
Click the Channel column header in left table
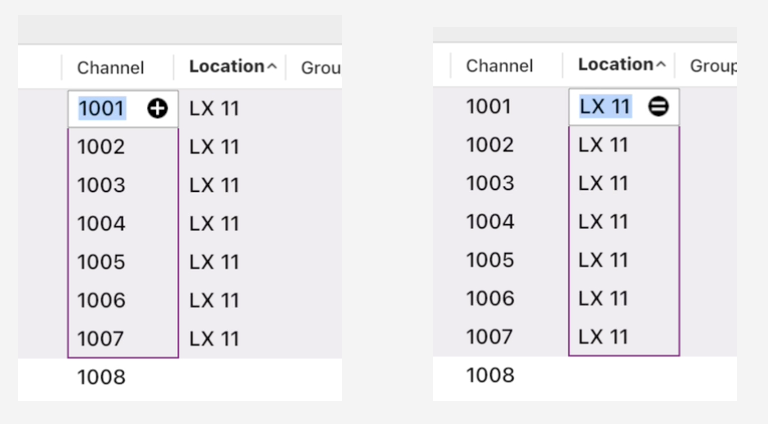pyautogui.click(x=110, y=68)
